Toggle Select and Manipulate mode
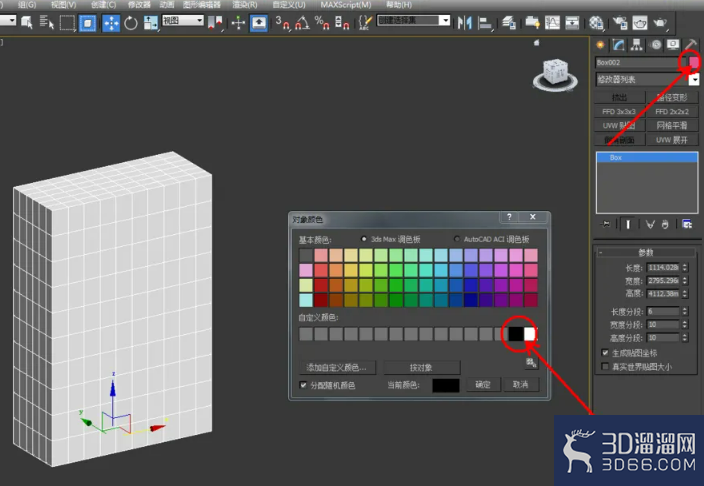The image size is (704, 486). [238, 22]
